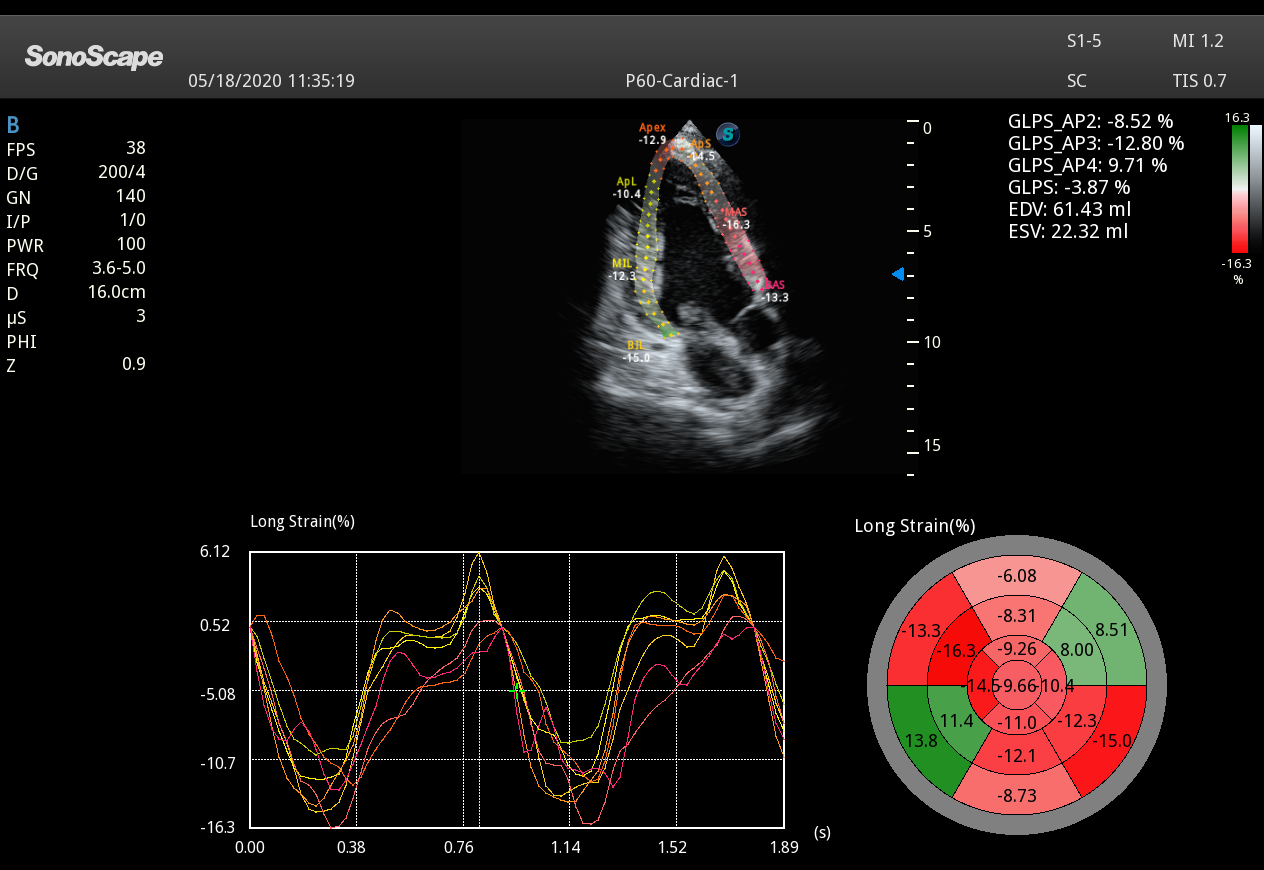Click the blue focus position triangle marker
1264x870 pixels.
(898, 274)
